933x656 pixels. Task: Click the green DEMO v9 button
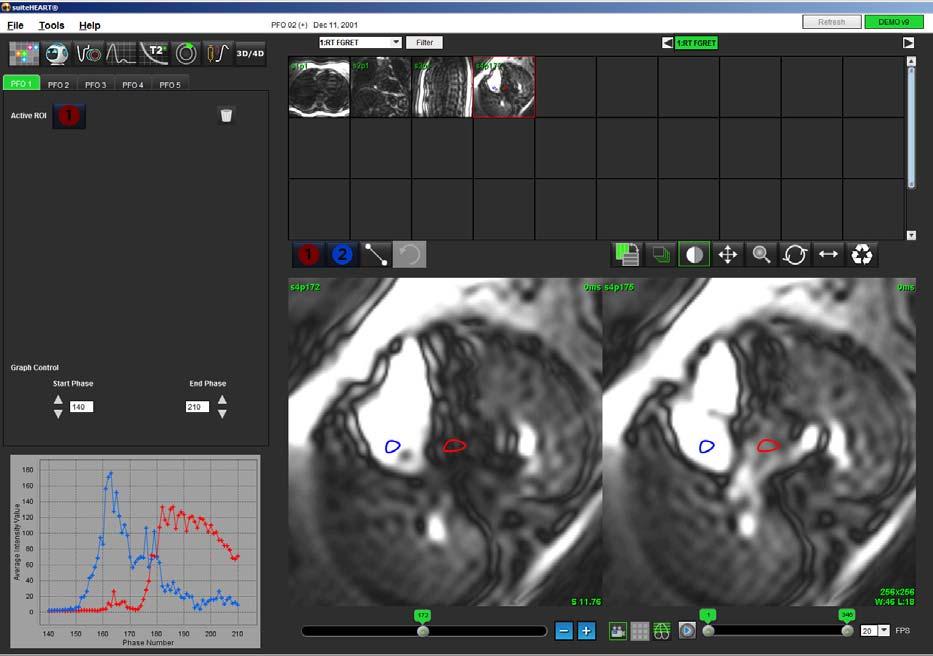(x=894, y=22)
